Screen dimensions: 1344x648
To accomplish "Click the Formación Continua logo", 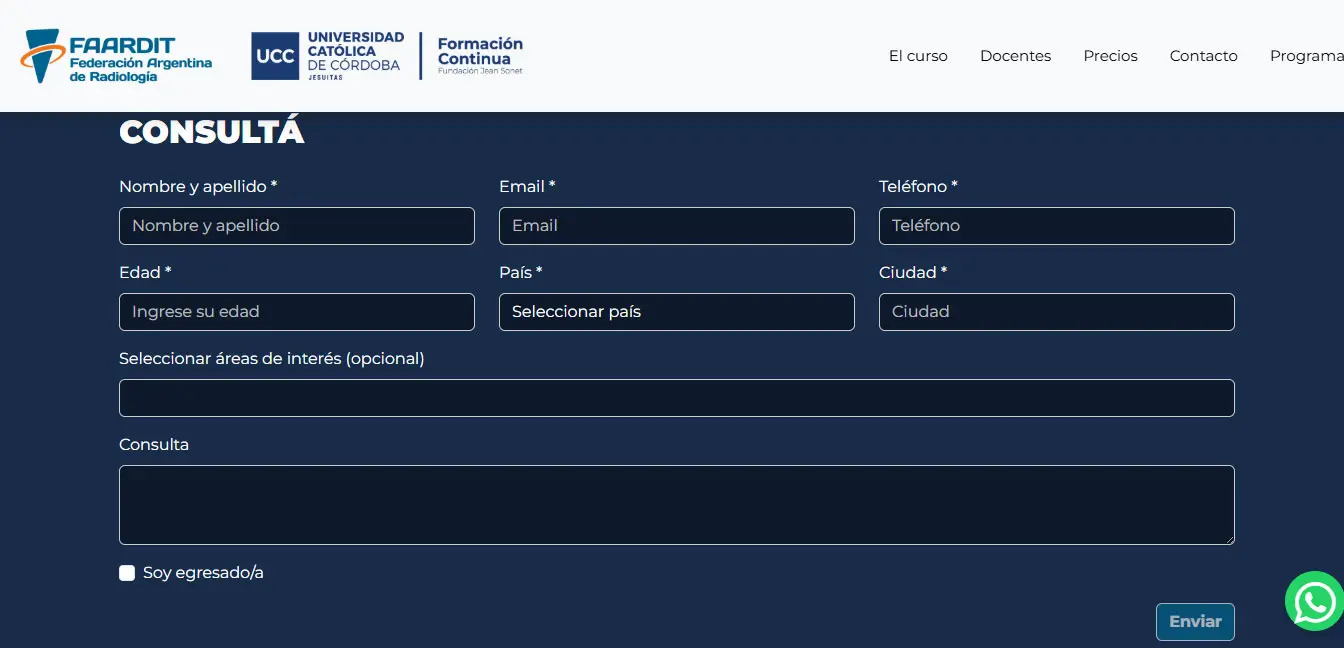I will [x=480, y=56].
